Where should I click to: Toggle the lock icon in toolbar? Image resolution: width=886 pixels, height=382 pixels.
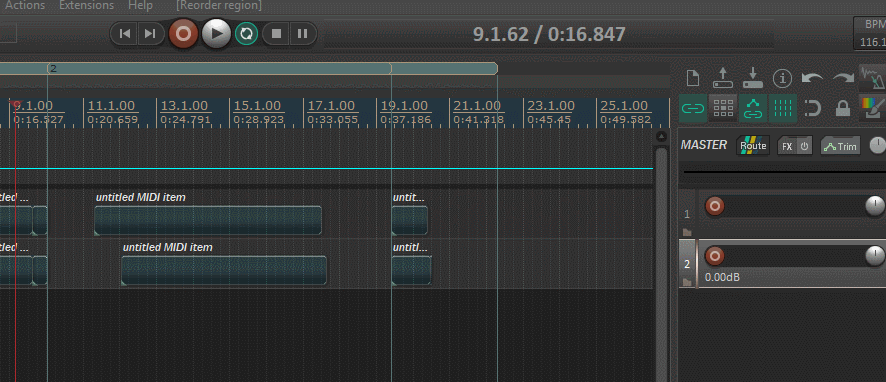tap(842, 108)
